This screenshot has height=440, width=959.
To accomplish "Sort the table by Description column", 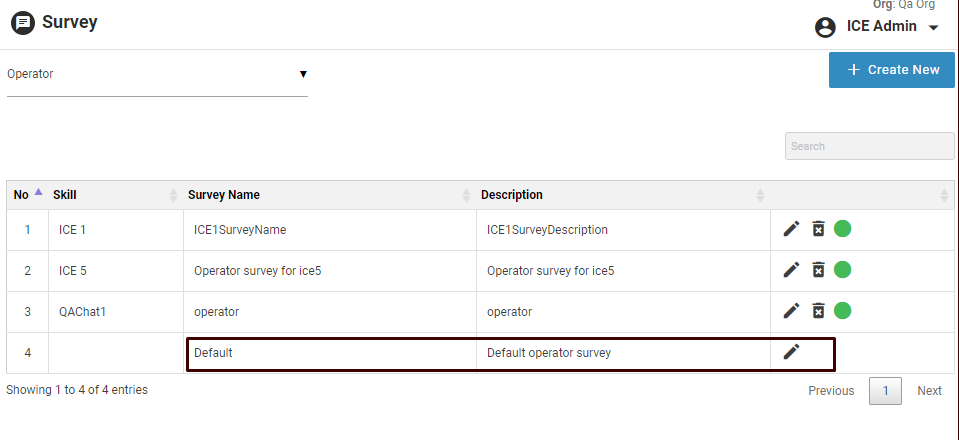I will (620, 195).
